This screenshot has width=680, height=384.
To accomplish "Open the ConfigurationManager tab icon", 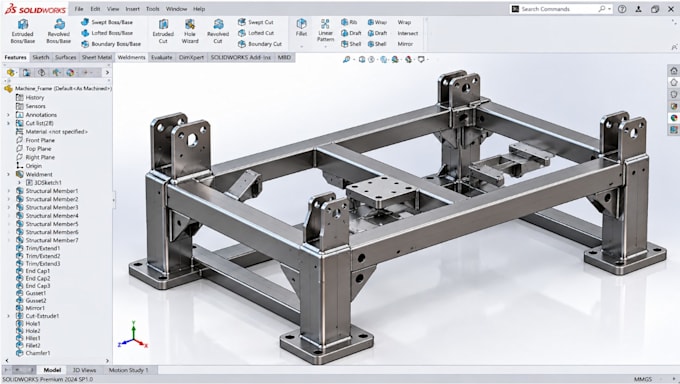I will coord(42,72).
